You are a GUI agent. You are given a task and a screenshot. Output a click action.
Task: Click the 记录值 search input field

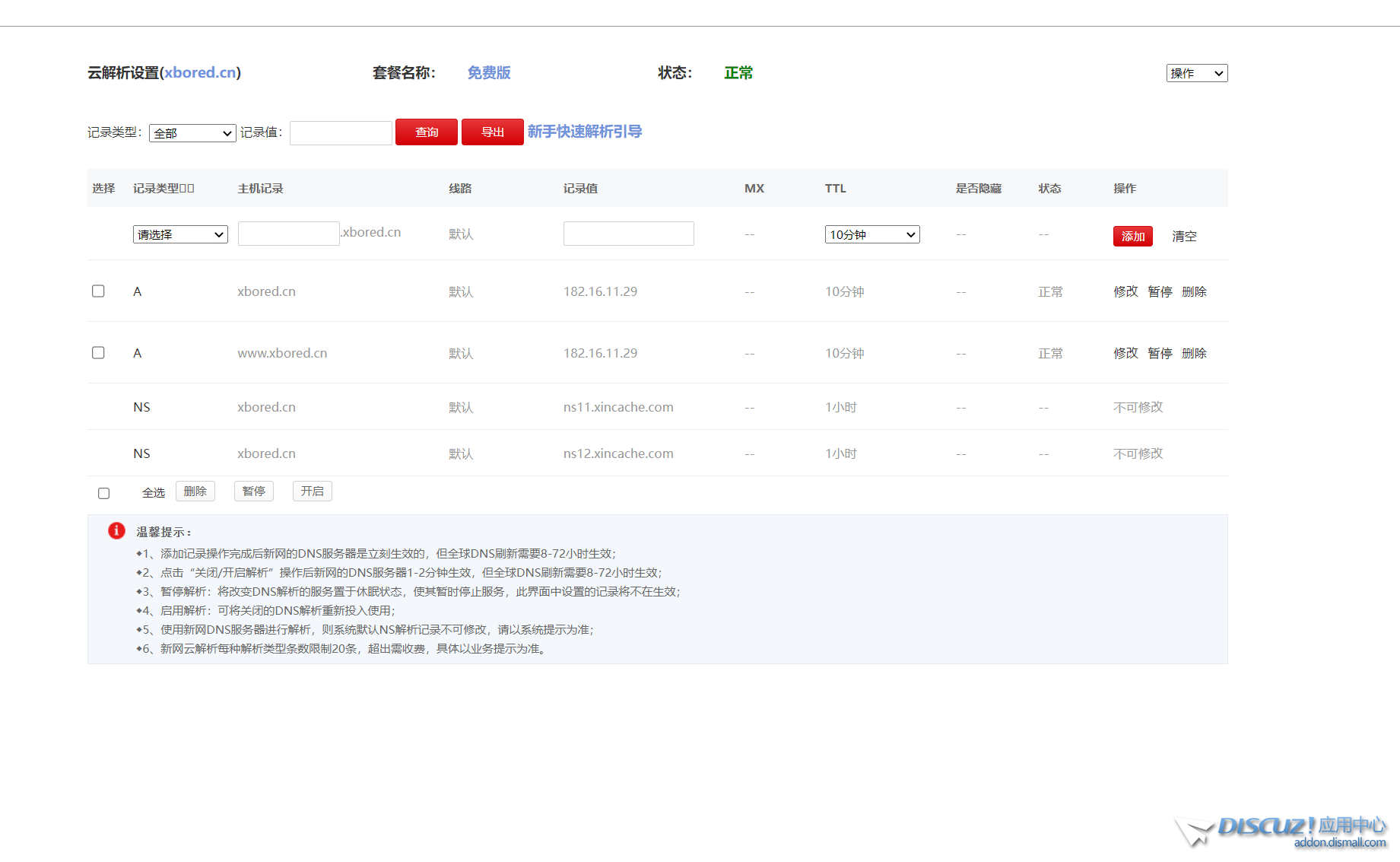pos(341,132)
